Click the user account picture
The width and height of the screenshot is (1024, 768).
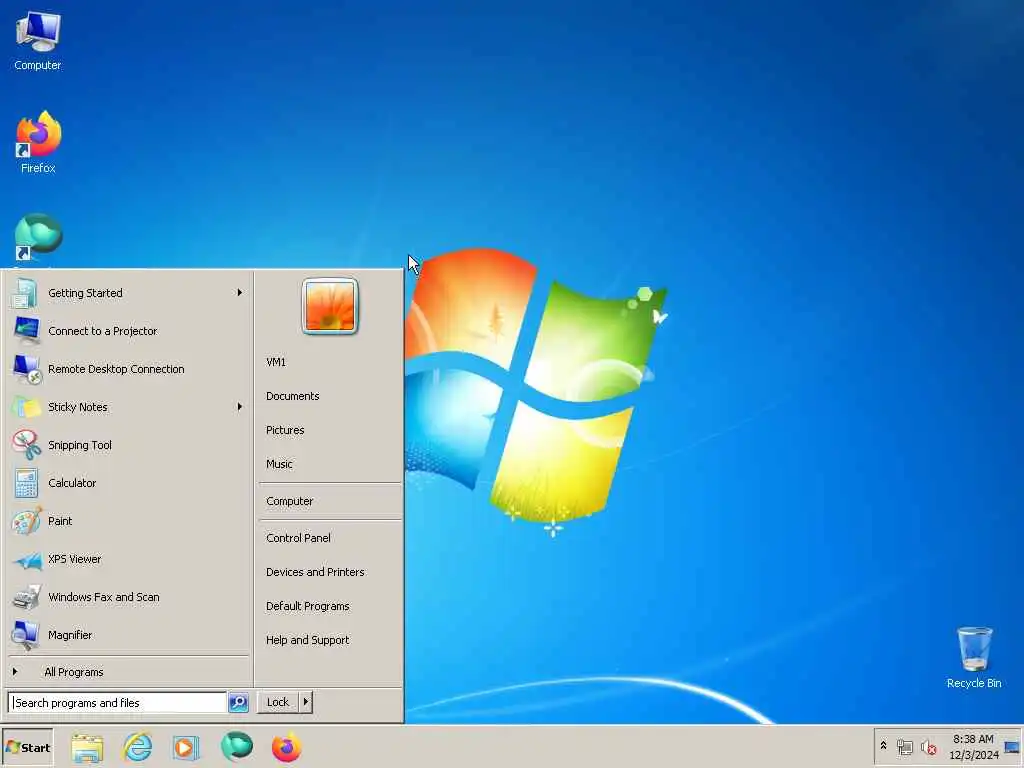click(x=330, y=306)
